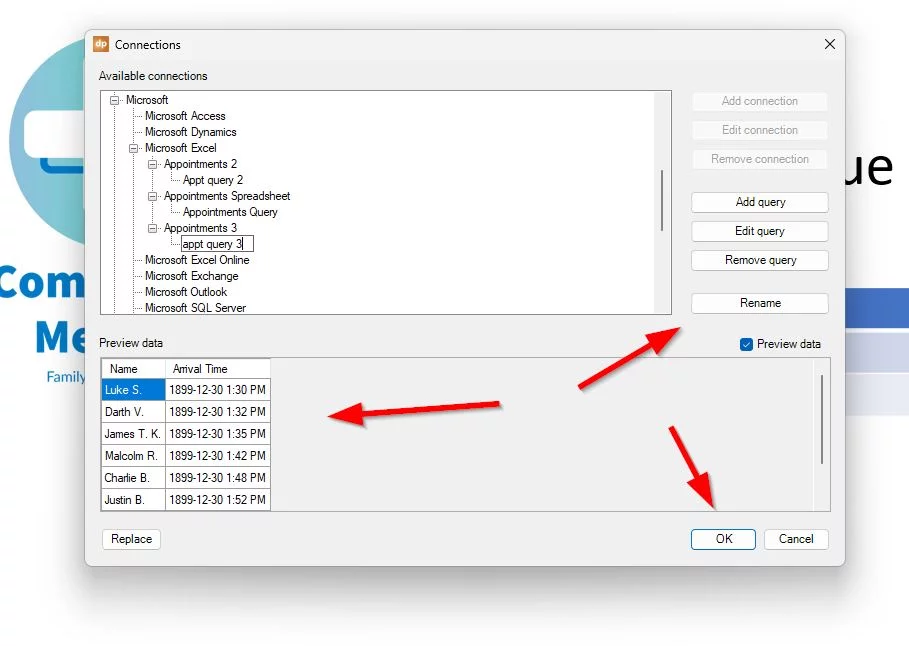
Task: Select Appointments Query in the tree
Action: [230, 212]
